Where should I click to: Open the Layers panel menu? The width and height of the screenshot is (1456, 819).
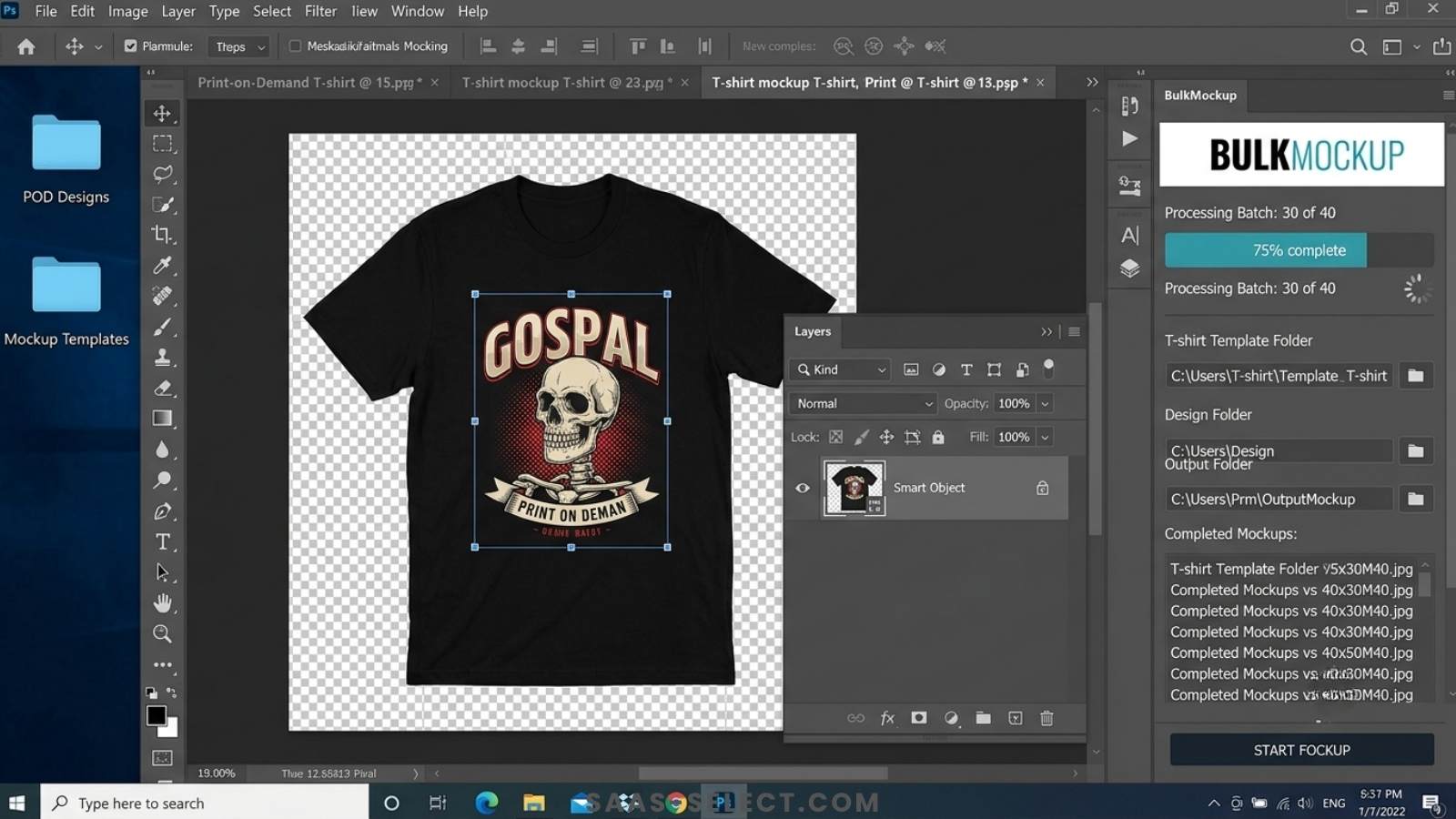1074,332
